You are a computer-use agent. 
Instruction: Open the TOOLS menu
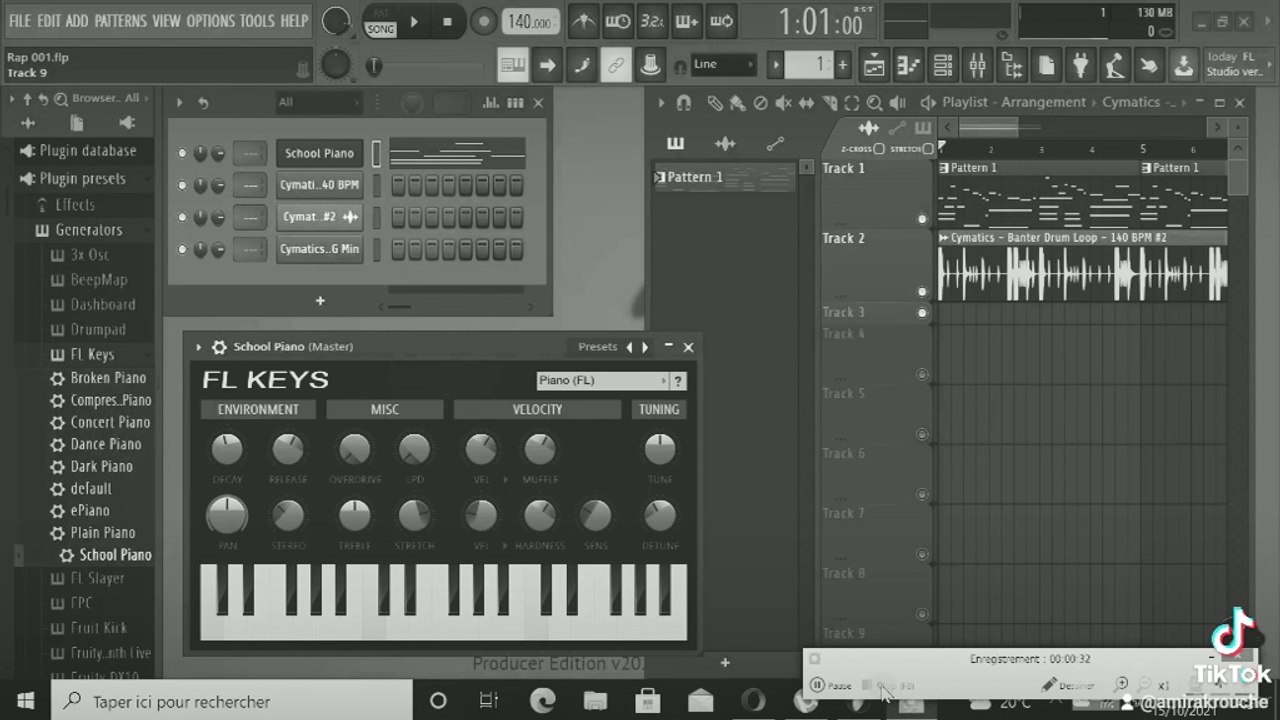[257, 21]
